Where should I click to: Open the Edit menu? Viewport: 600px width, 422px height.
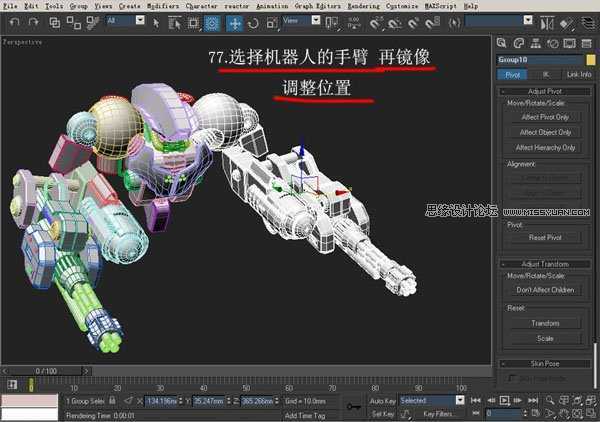pos(31,6)
